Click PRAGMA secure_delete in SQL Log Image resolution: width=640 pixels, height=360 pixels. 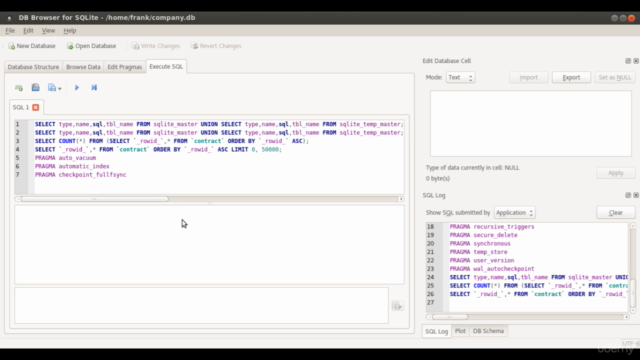(484, 235)
